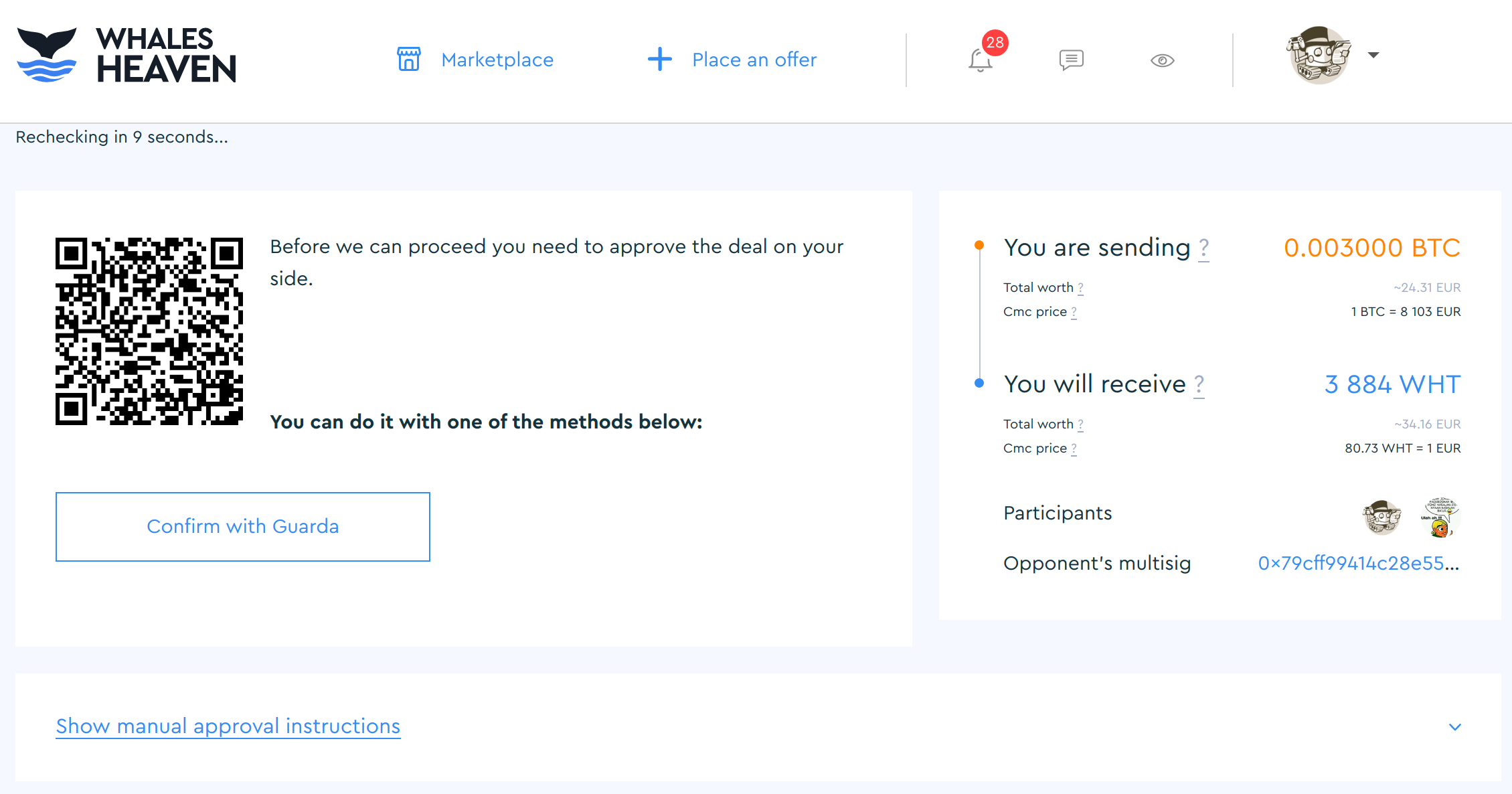This screenshot has height=794, width=1512.
Task: Click the blue receiving step marker dot
Action: tap(979, 383)
